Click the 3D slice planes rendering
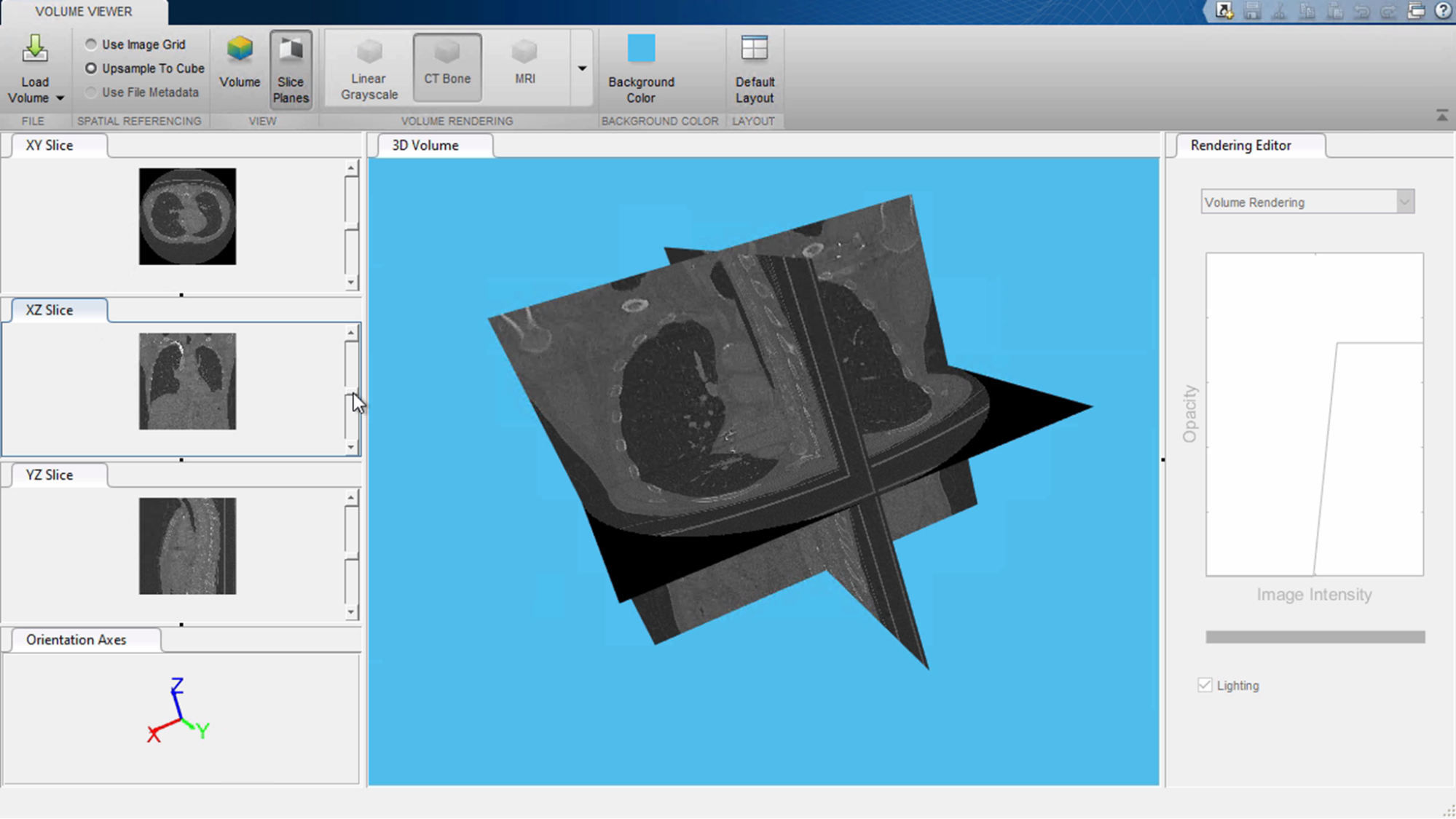 point(790,432)
